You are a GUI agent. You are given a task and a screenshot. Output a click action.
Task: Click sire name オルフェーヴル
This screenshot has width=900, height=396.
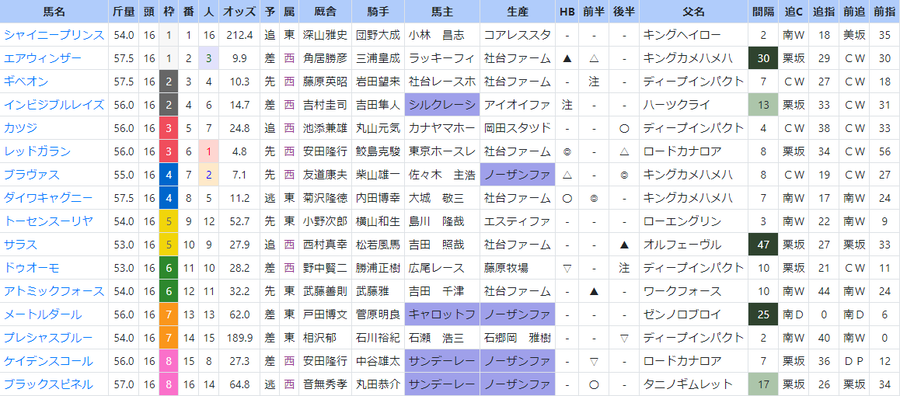[x=682, y=244]
